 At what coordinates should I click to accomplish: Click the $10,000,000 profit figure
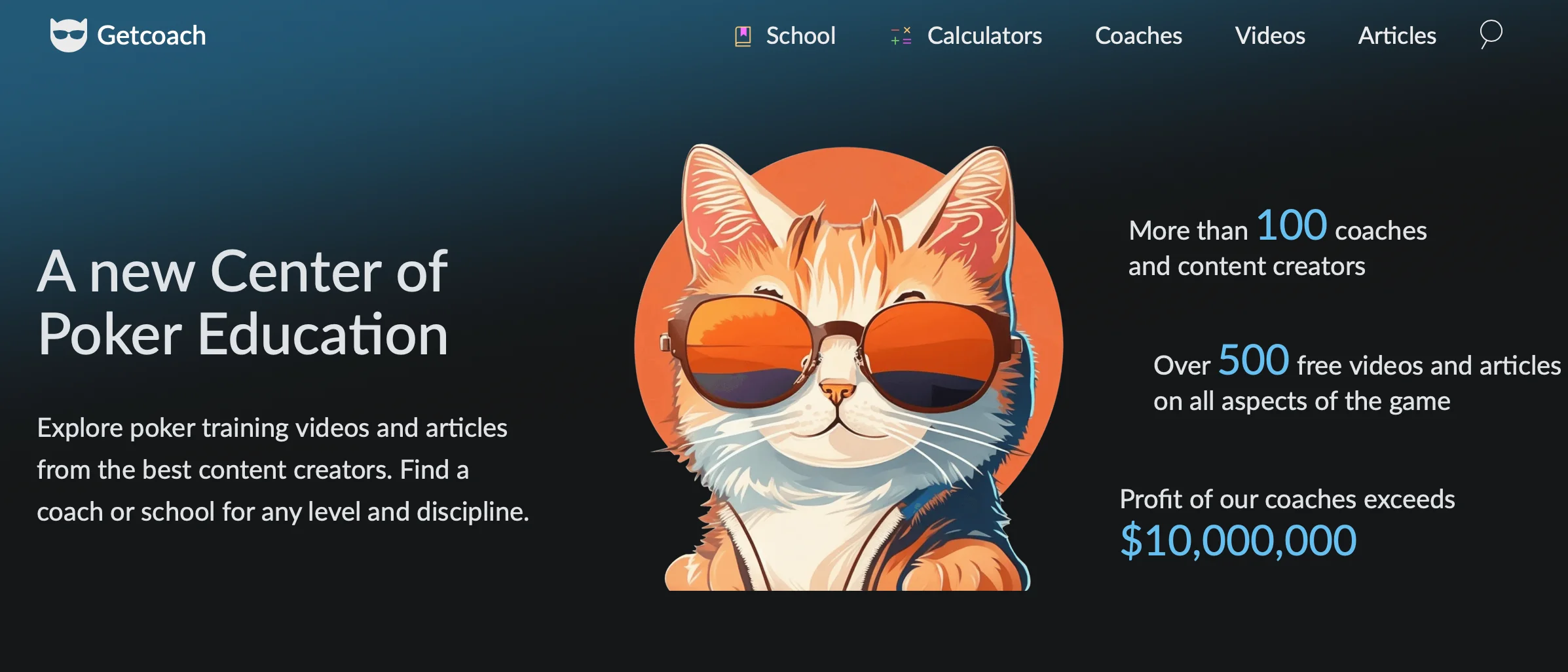[x=1238, y=540]
